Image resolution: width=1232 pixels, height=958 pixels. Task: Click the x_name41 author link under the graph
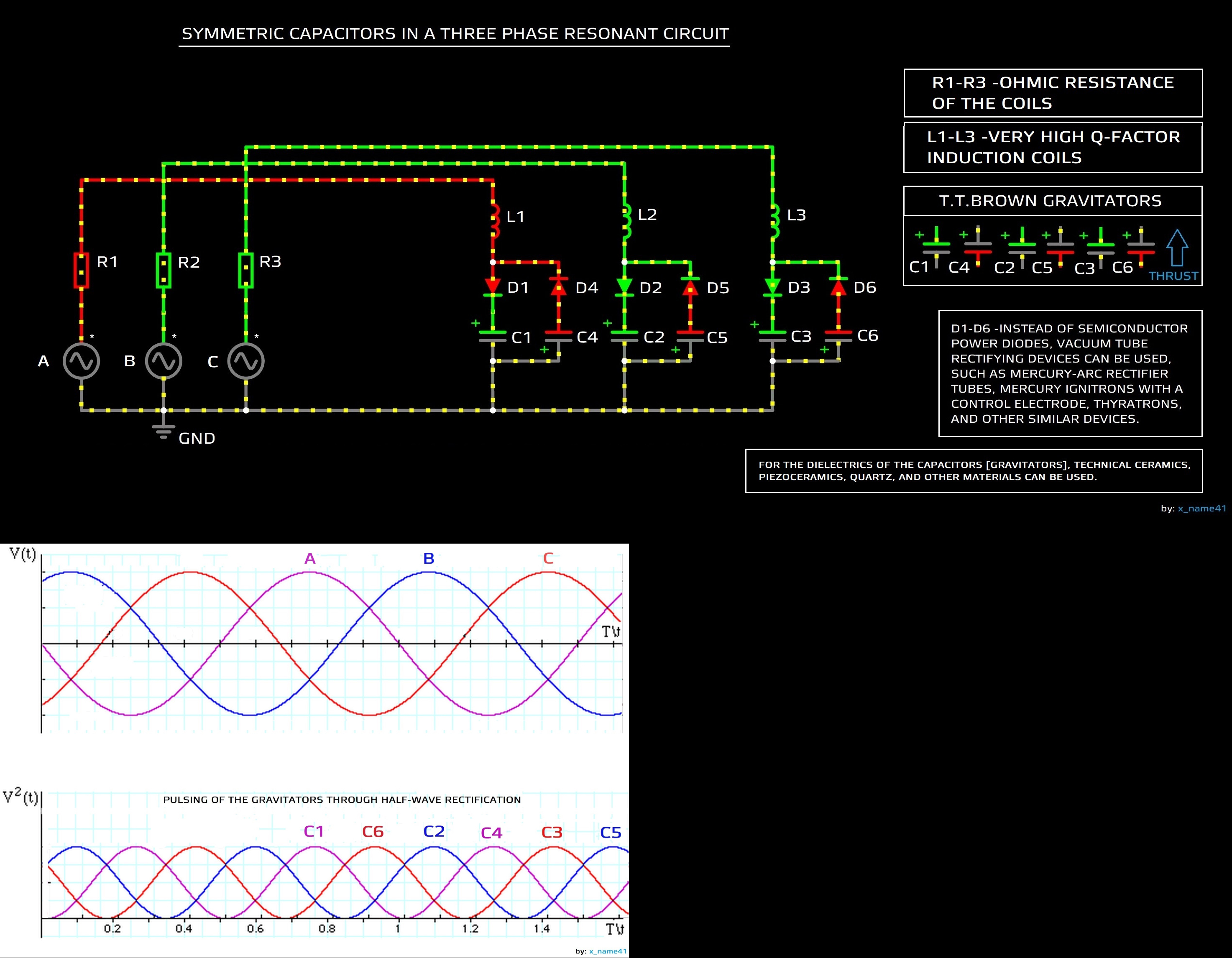click(x=608, y=951)
